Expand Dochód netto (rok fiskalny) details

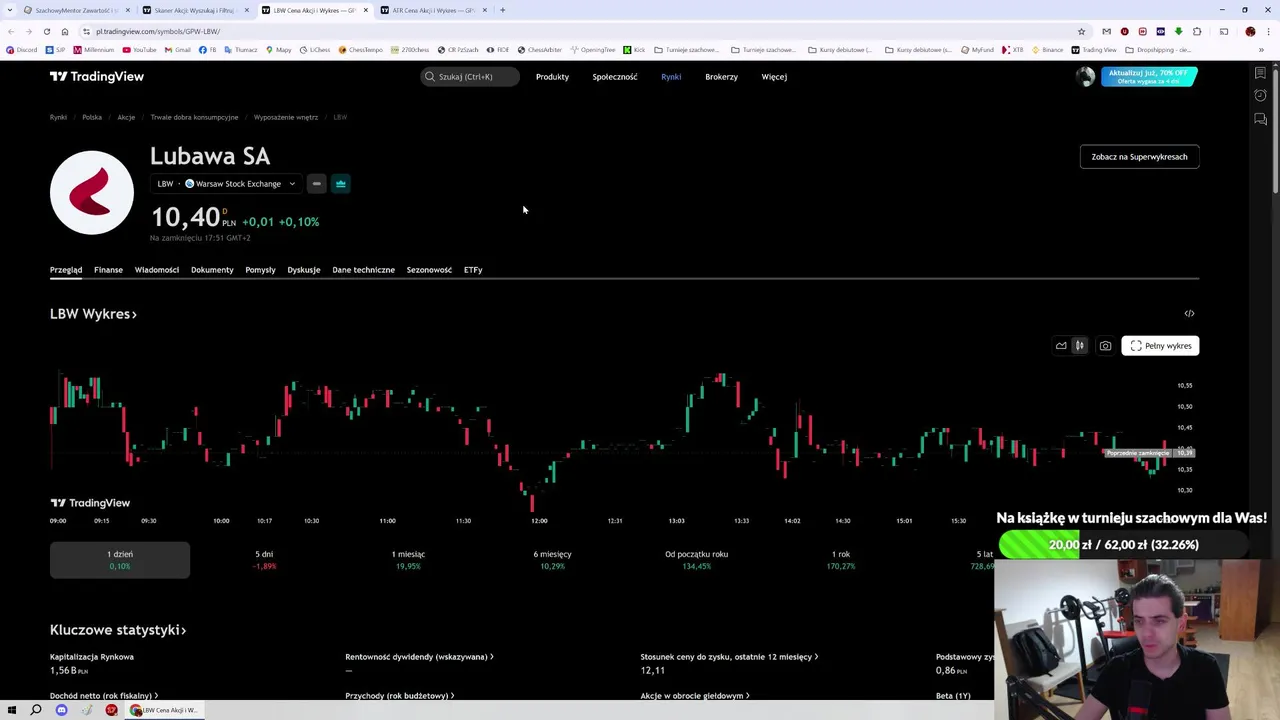click(x=104, y=695)
